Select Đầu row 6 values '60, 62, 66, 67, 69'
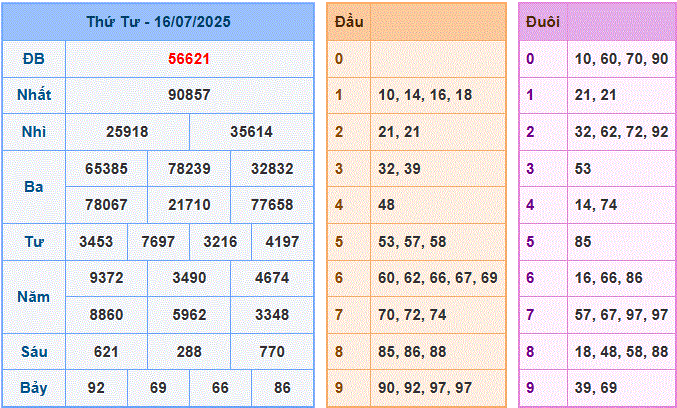 438,278
